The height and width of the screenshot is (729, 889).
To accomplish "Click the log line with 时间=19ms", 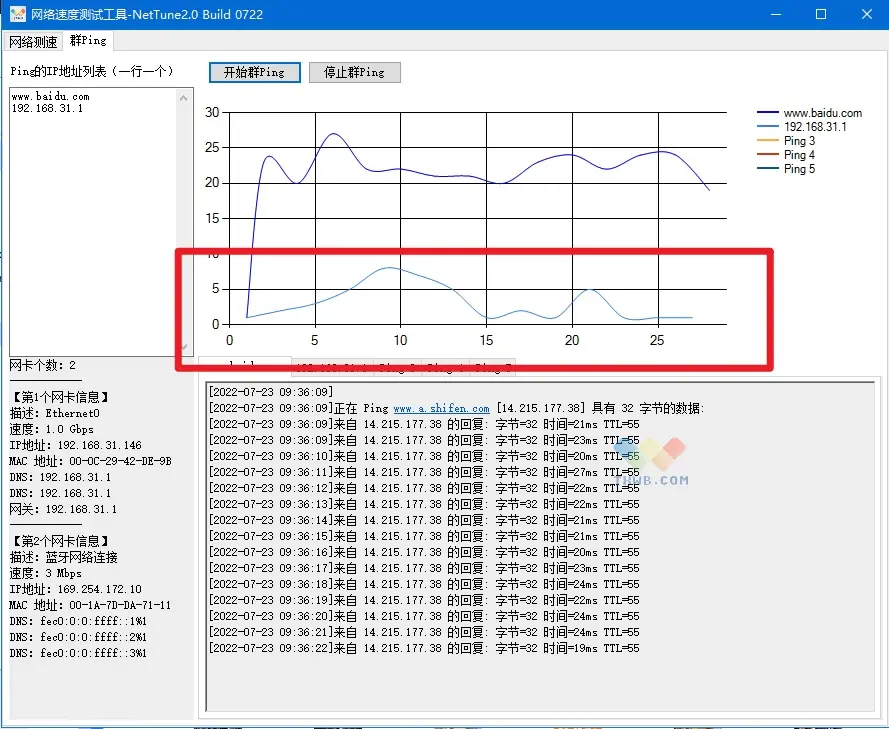I will 424,648.
